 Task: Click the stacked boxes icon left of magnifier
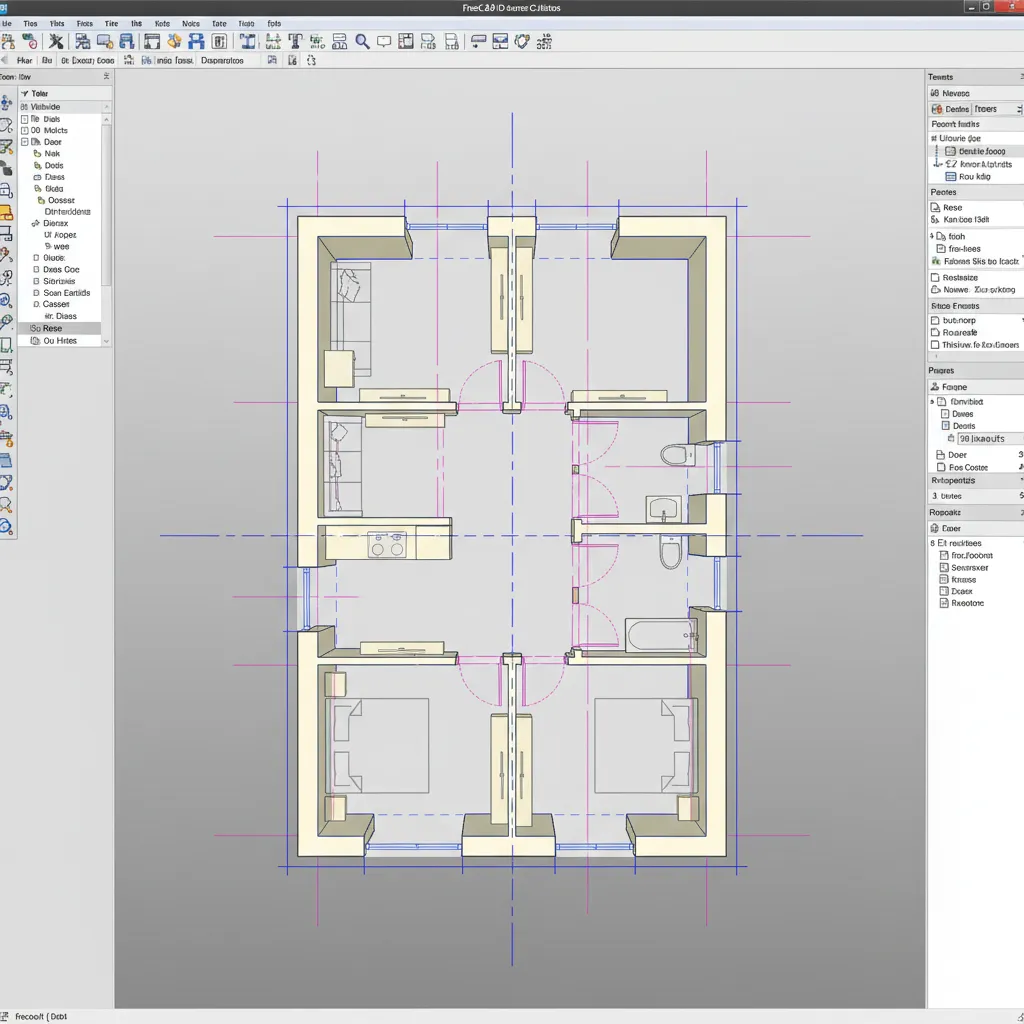tap(340, 42)
